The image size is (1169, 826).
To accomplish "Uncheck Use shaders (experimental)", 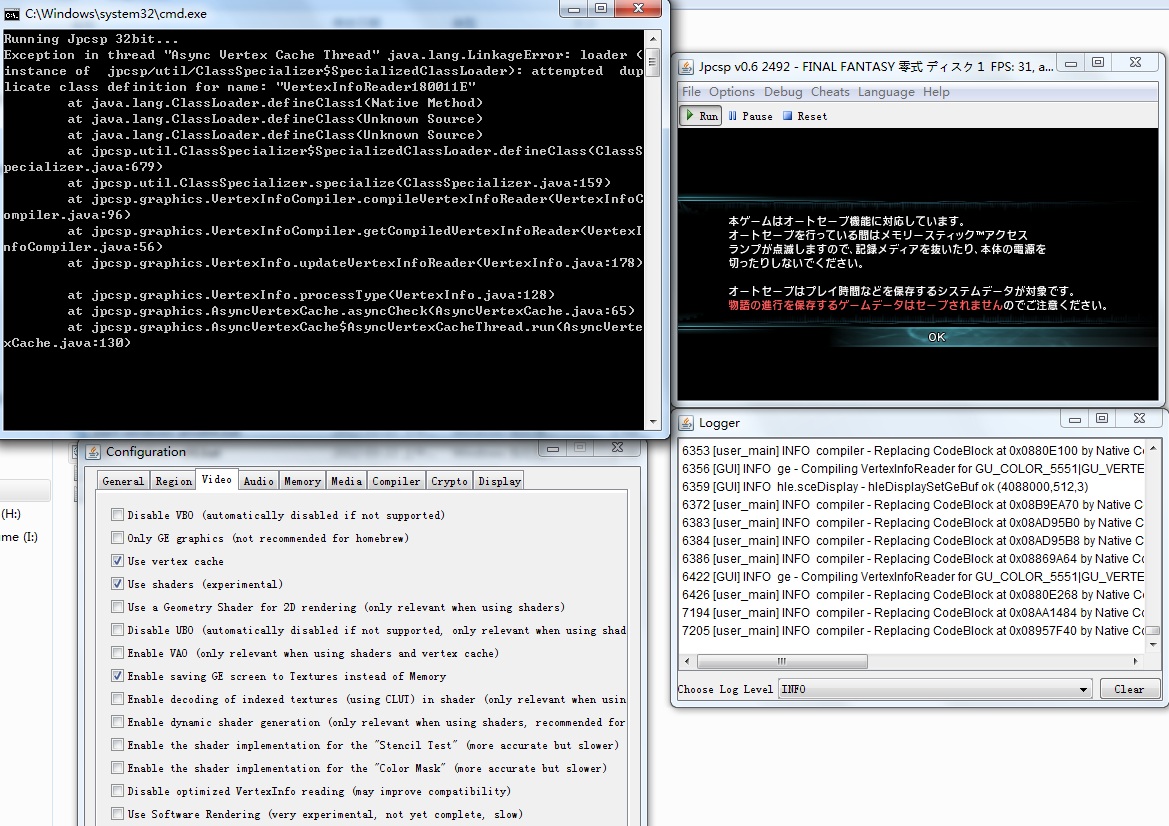I will coord(117,584).
